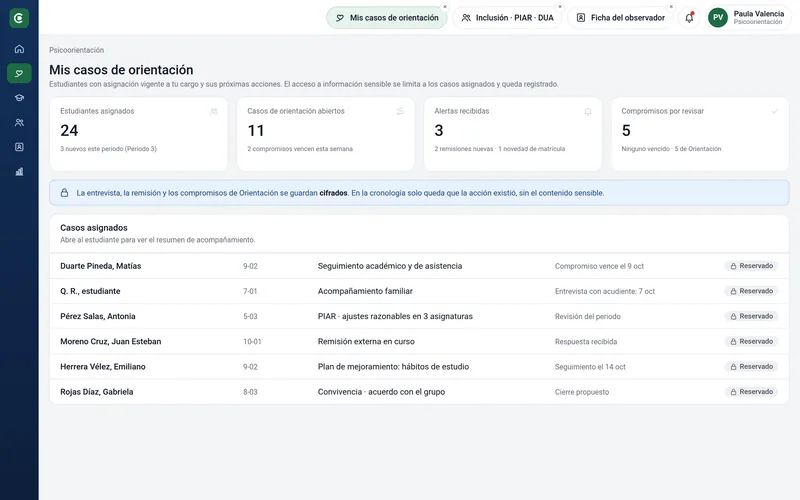Open the notifications bell
800x500 pixels.
(x=689, y=18)
